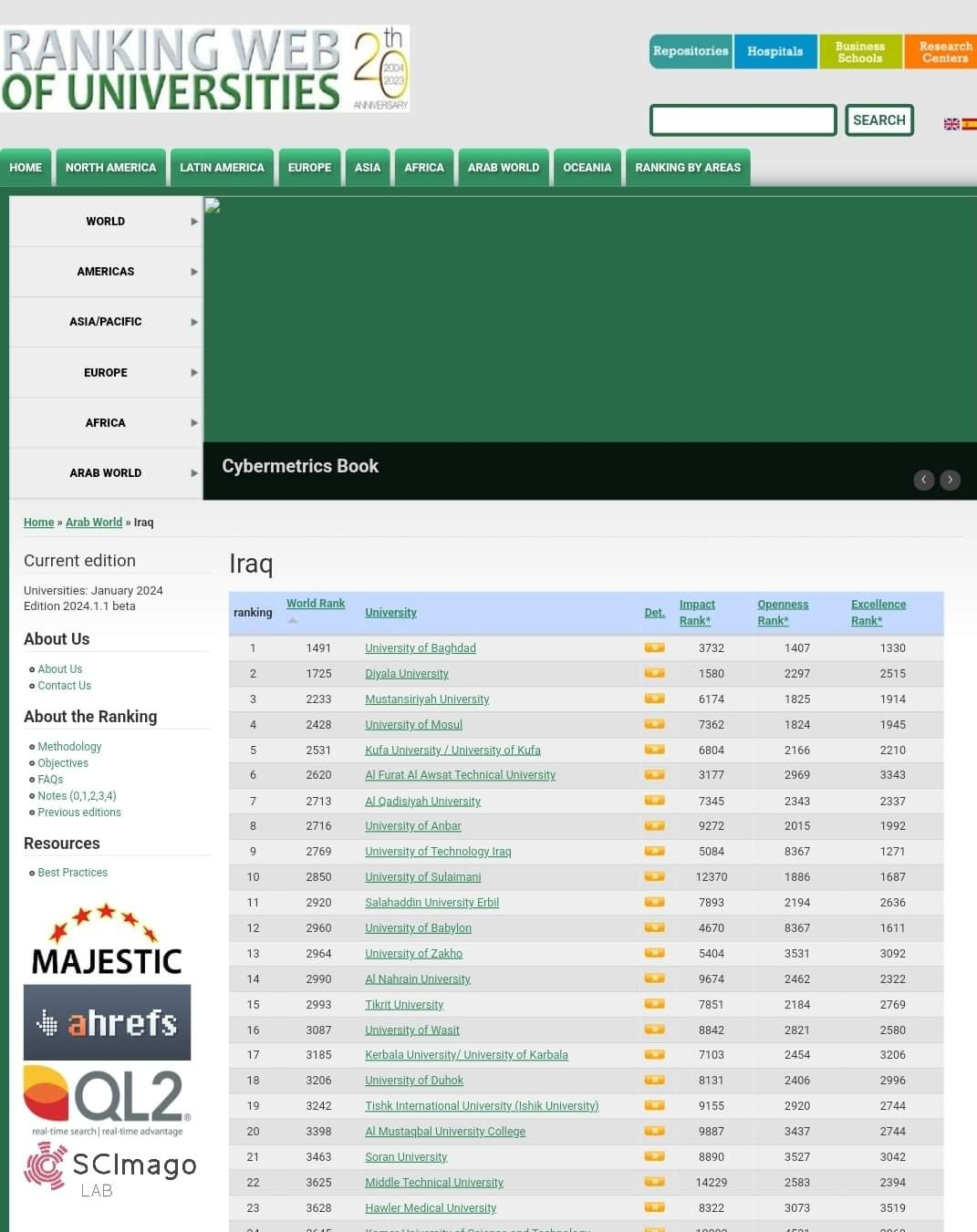Follow the Arab World breadcrumb link
Viewport: 977px width, 1232px height.
point(94,523)
